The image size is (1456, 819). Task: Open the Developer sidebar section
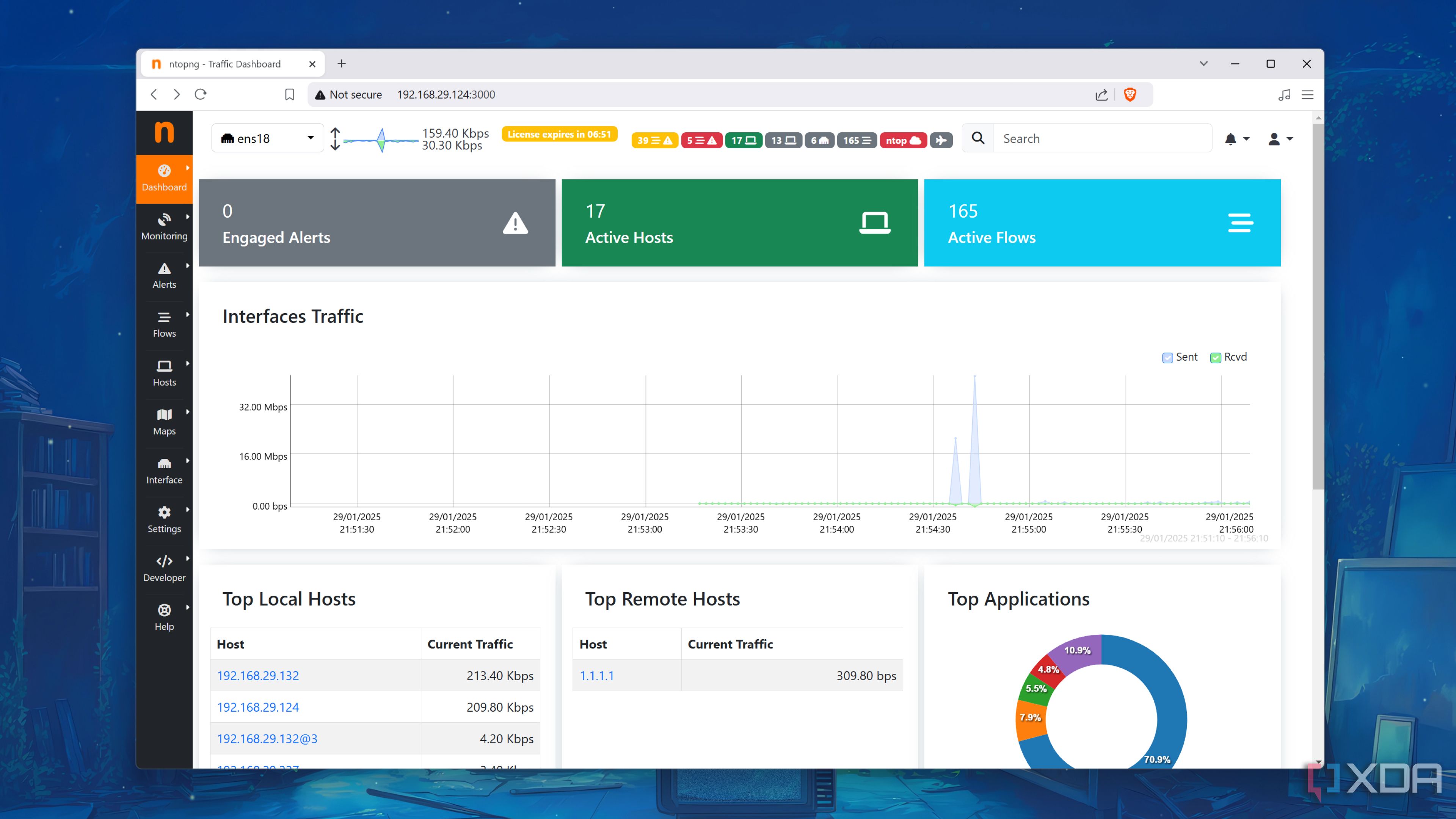(x=164, y=569)
